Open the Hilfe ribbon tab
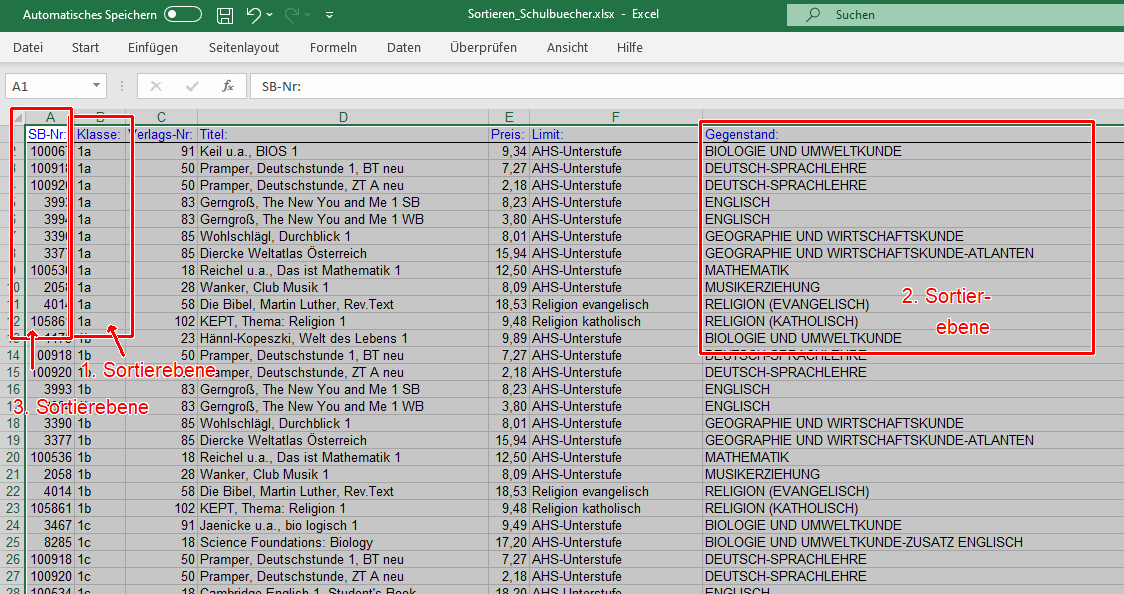This screenshot has height=594, width=1124. pos(629,47)
